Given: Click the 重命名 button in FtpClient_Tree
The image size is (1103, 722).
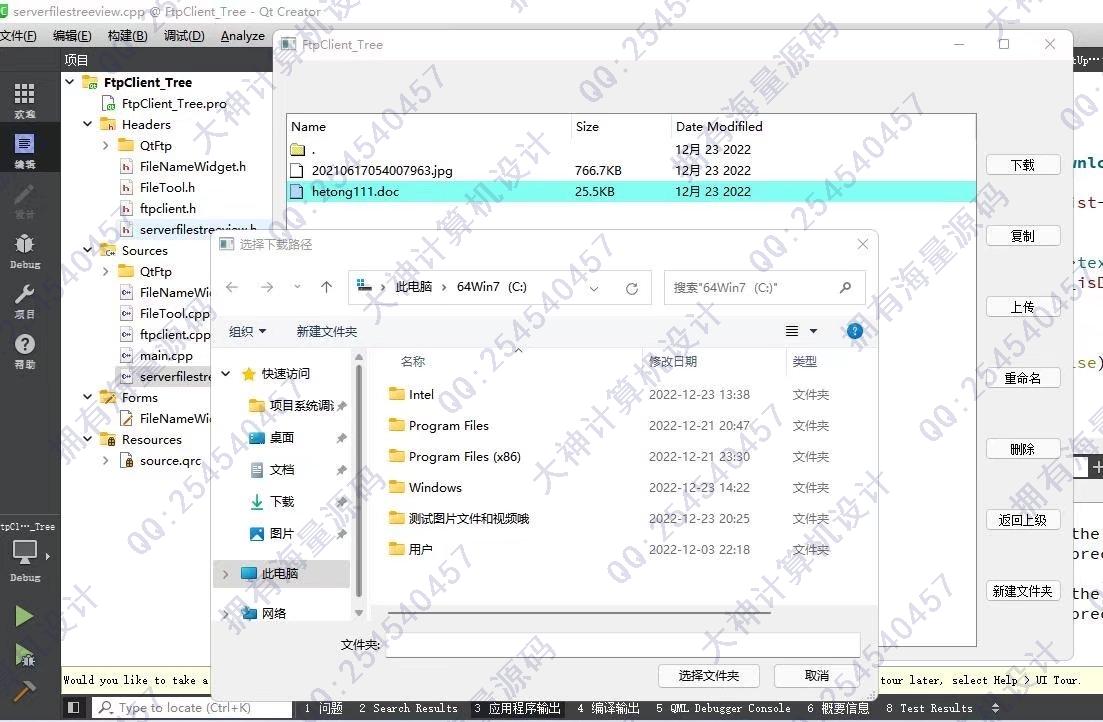Looking at the screenshot, I should click(x=1023, y=379).
